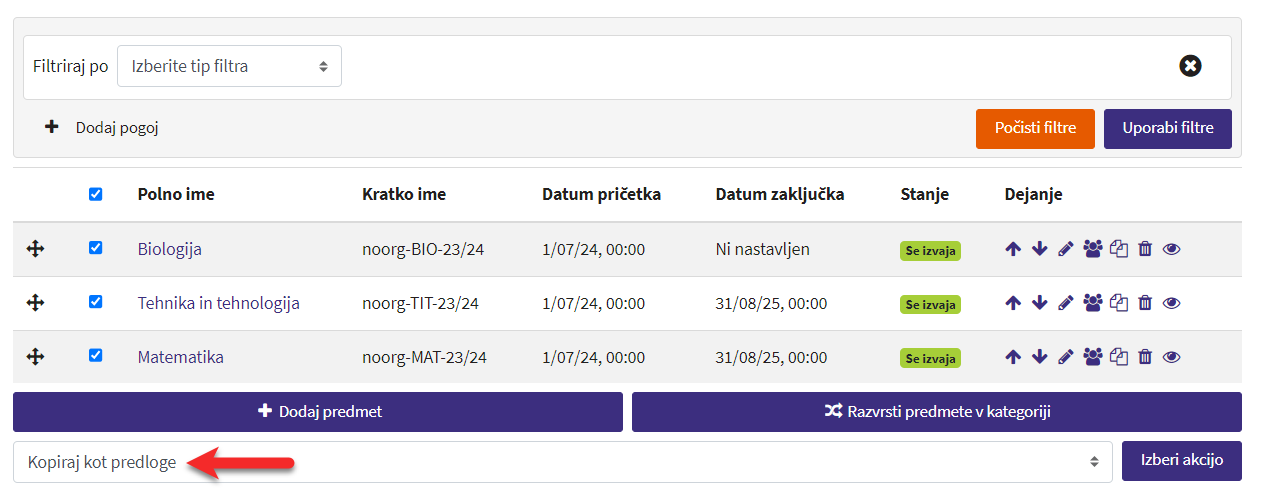Uncheck the Biologija row checkbox
This screenshot has height=502, width=1262.
point(95,248)
